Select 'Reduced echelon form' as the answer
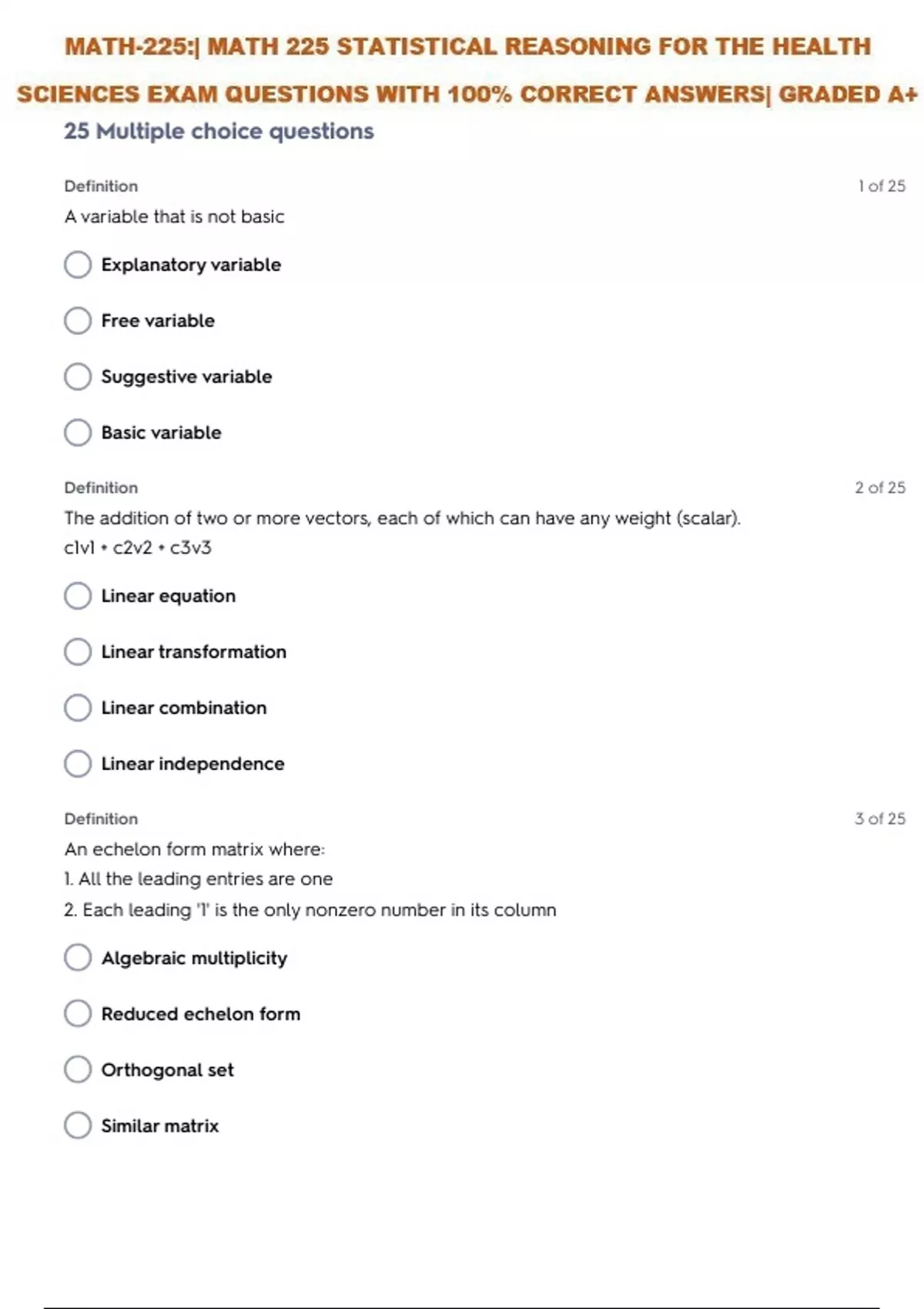 pyautogui.click(x=78, y=1014)
